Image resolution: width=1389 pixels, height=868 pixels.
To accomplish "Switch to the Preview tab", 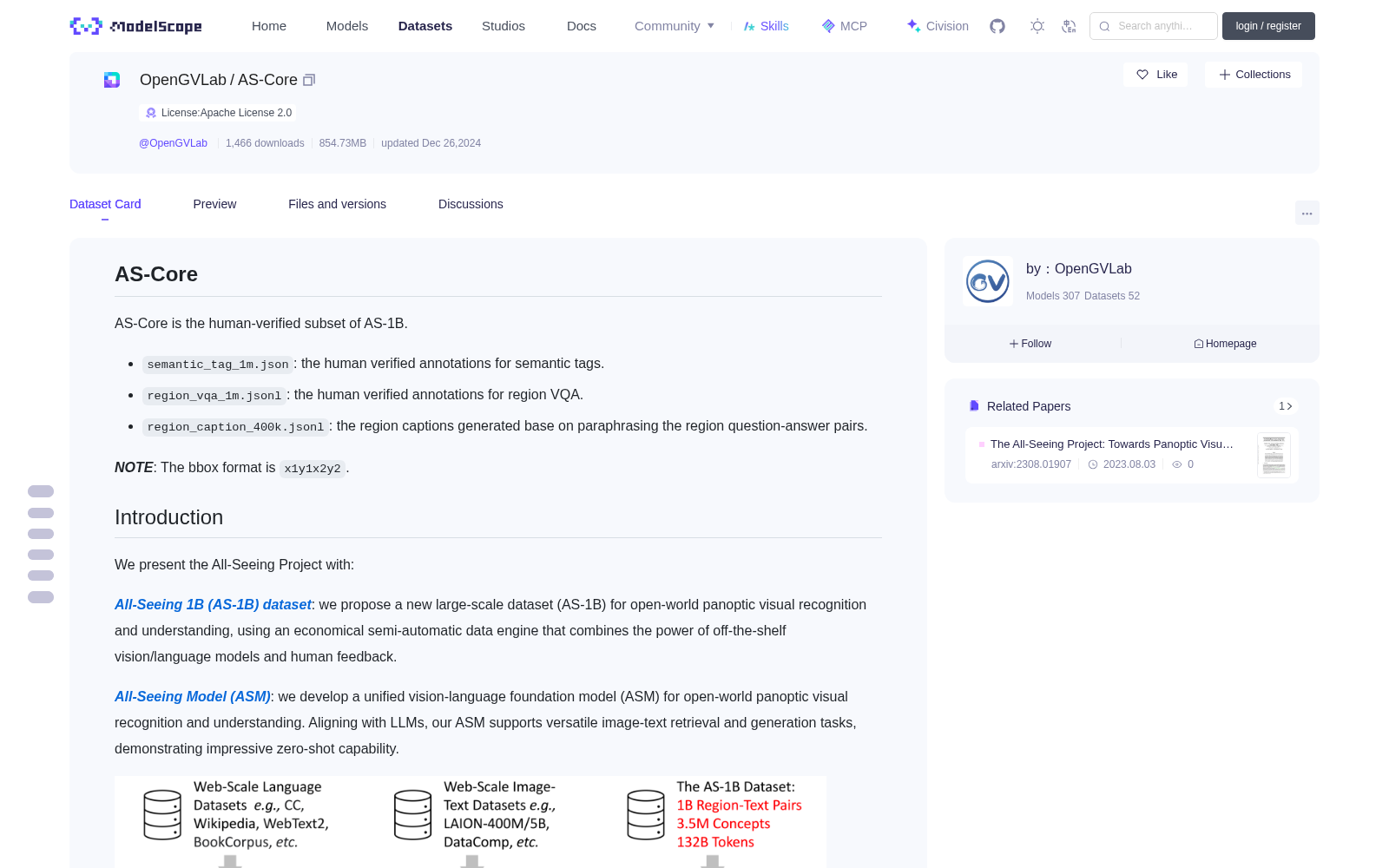I will 214,204.
